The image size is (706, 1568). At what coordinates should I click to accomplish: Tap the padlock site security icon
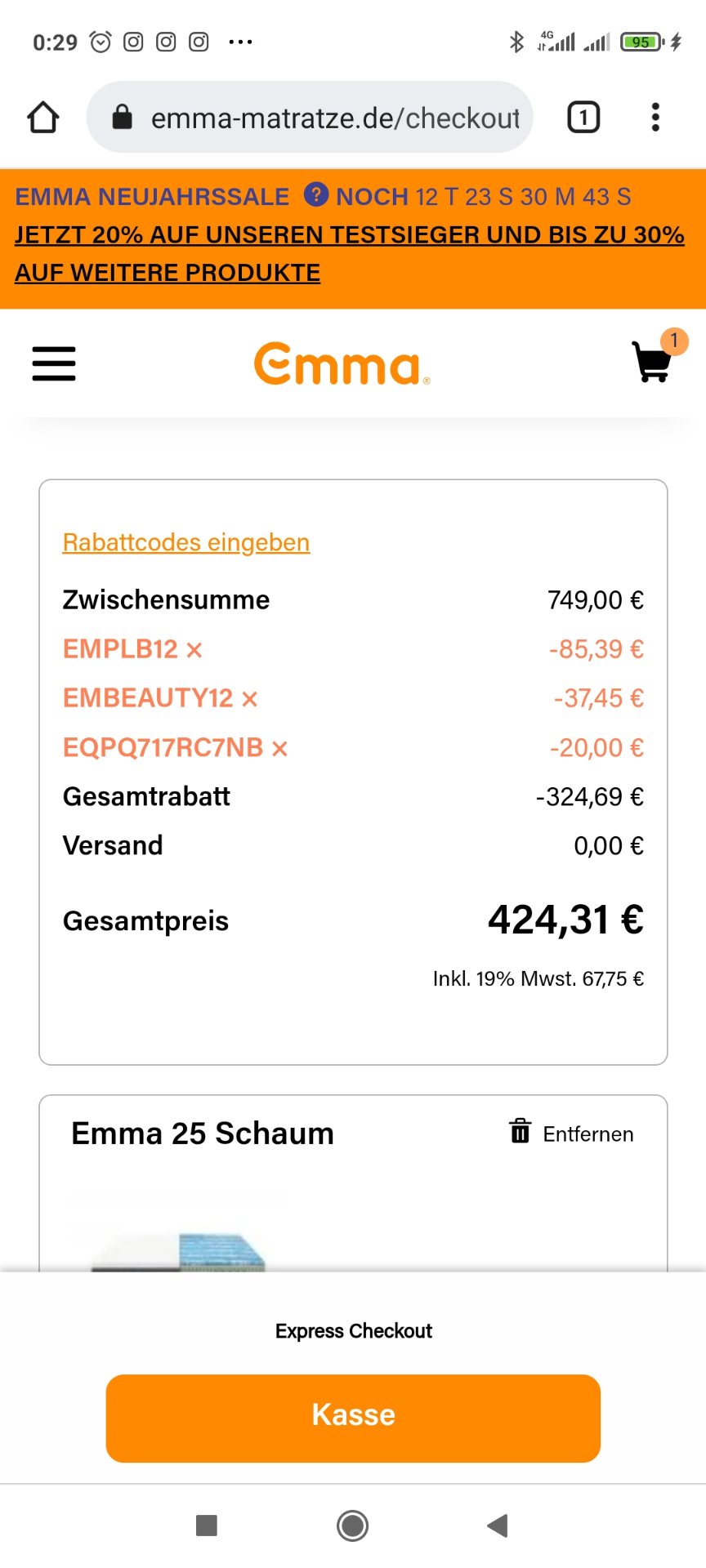coord(122,118)
